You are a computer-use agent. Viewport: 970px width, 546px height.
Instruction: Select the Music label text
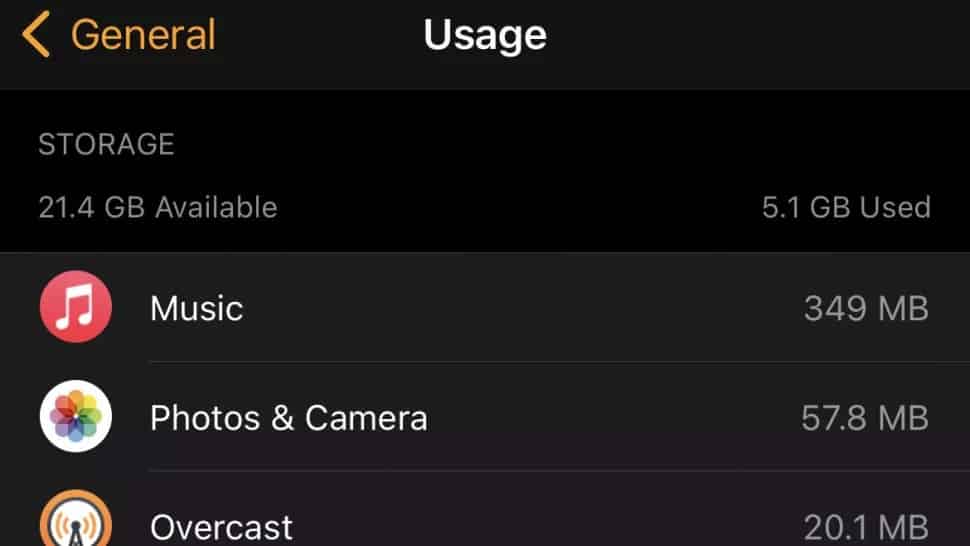point(197,308)
